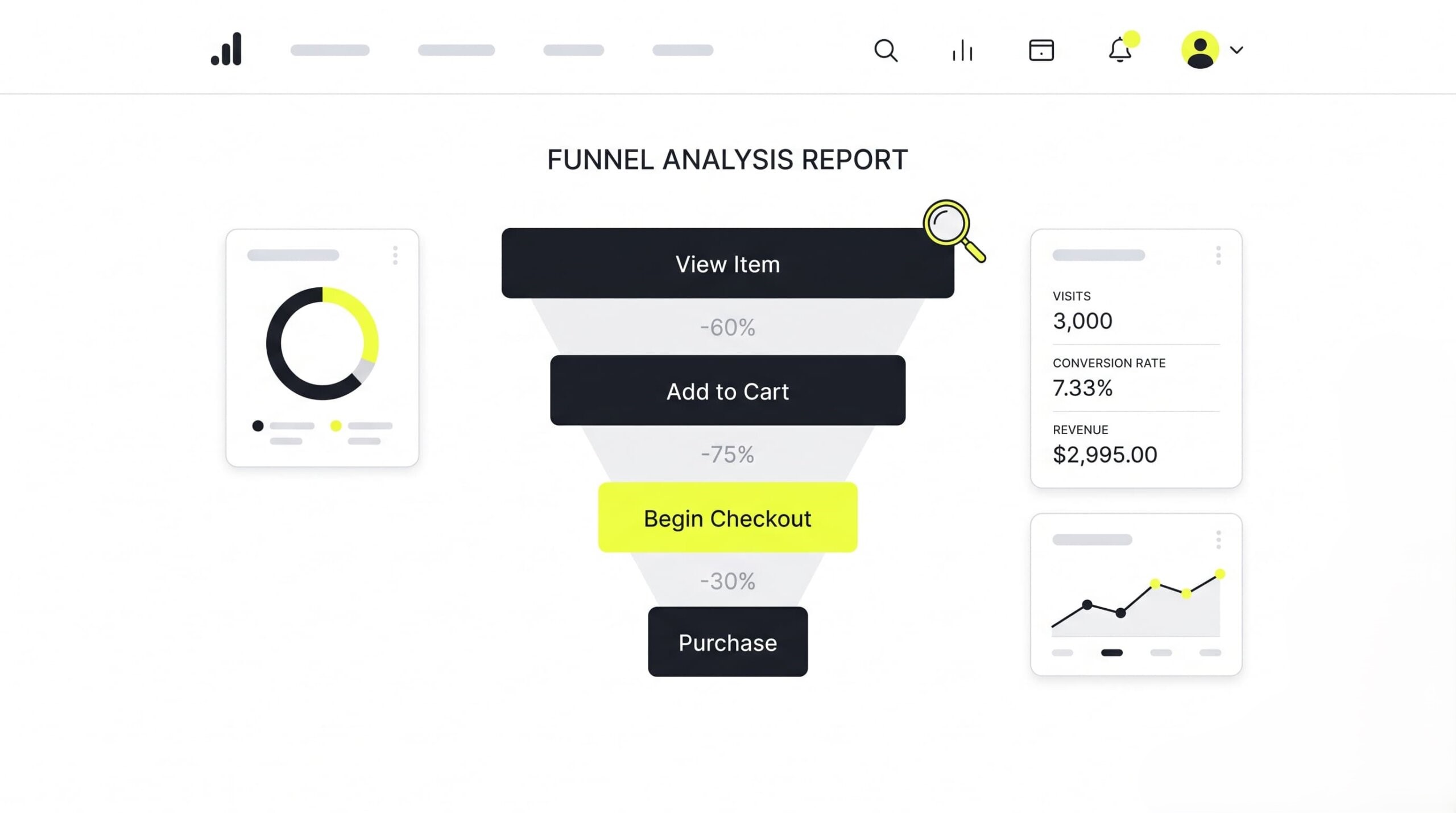The width and height of the screenshot is (1456, 813).
Task: Select the first gray tab under line chart
Action: tap(1062, 653)
